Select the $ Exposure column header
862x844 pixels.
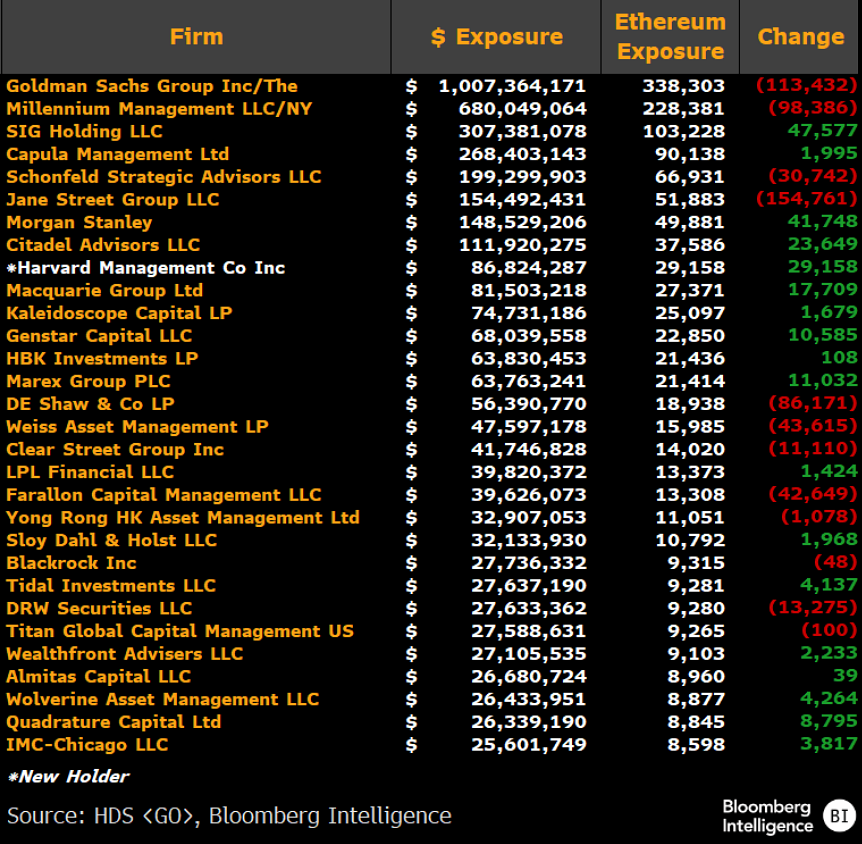pyautogui.click(x=496, y=37)
